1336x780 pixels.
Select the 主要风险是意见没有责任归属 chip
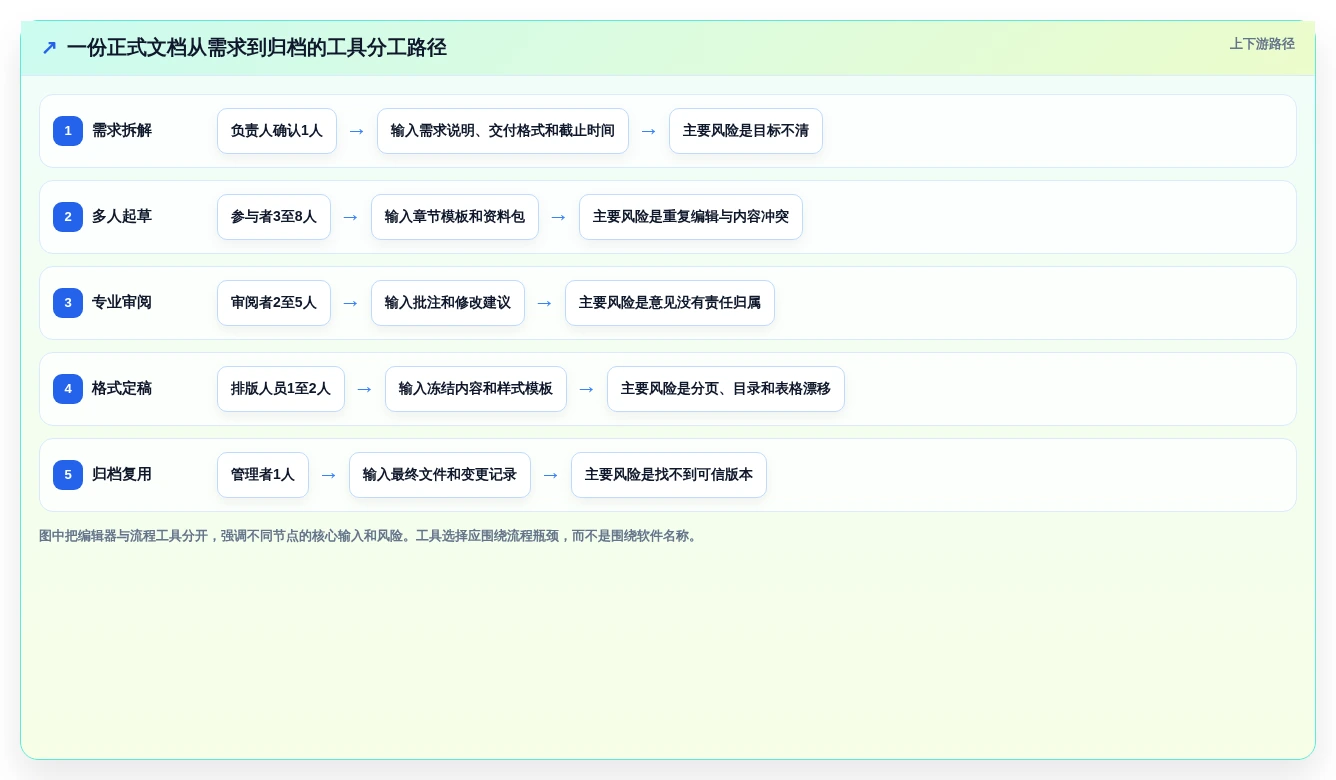670,303
